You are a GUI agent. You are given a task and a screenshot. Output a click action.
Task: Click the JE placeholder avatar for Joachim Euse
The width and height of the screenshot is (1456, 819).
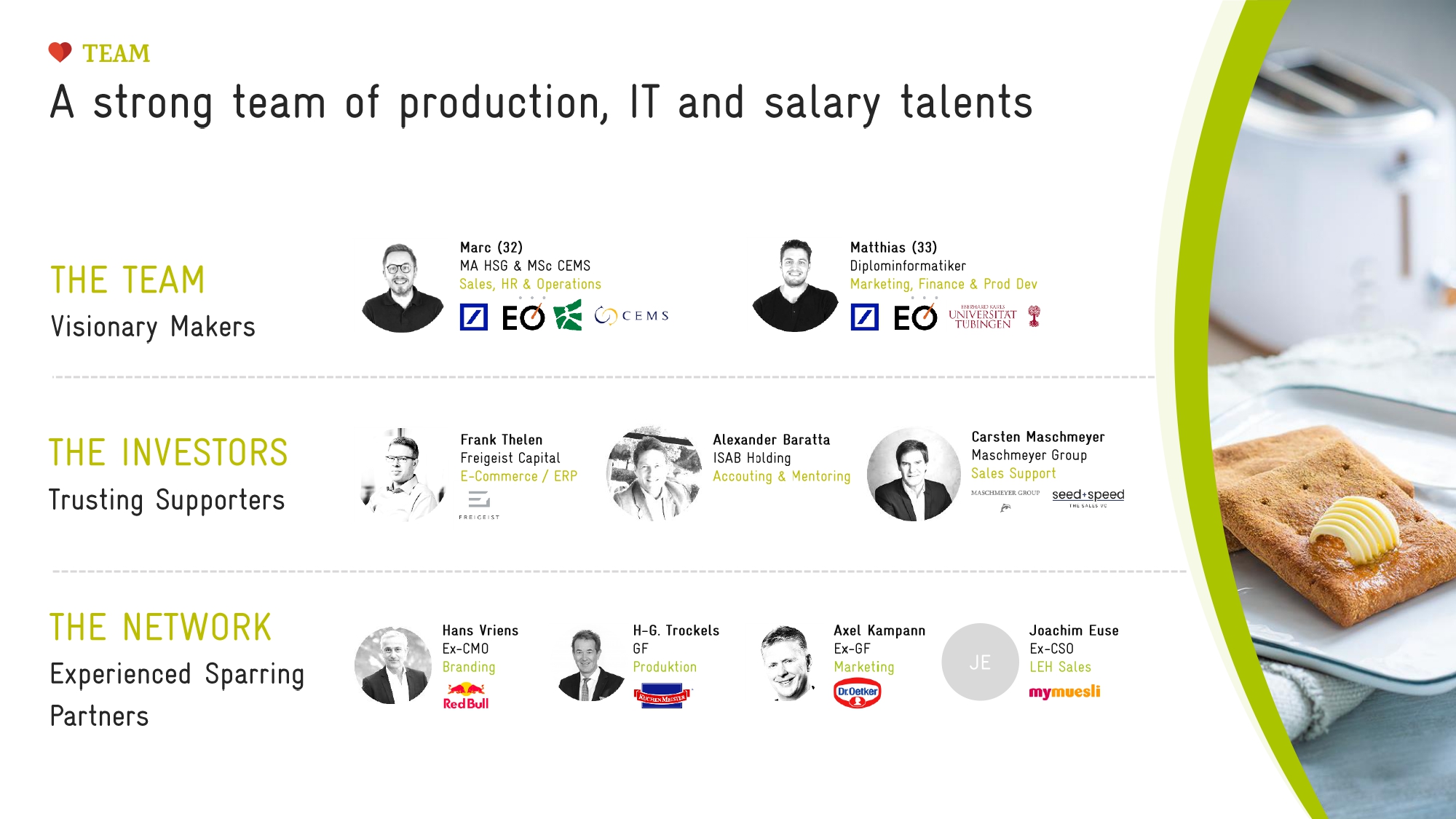[980, 662]
